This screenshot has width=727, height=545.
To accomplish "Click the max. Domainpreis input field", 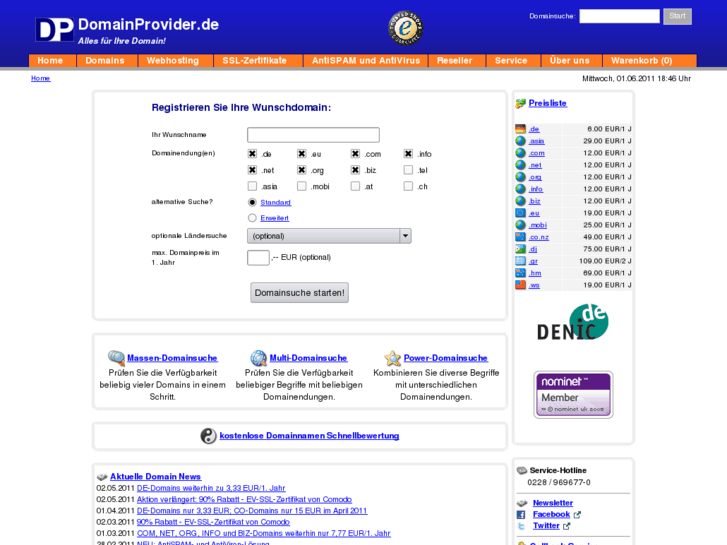I will coord(258,257).
